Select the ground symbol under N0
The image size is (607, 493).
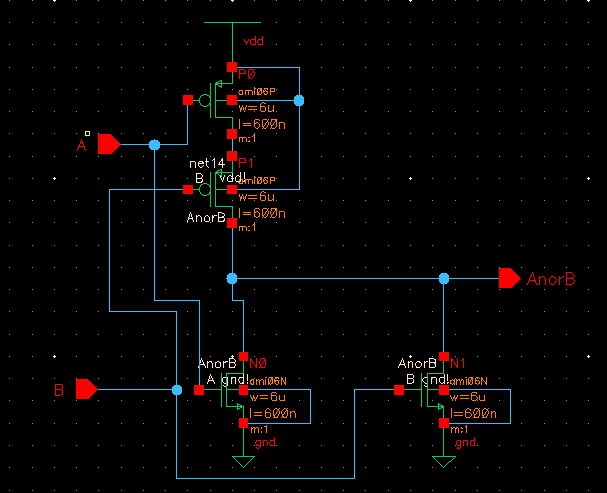[243, 461]
